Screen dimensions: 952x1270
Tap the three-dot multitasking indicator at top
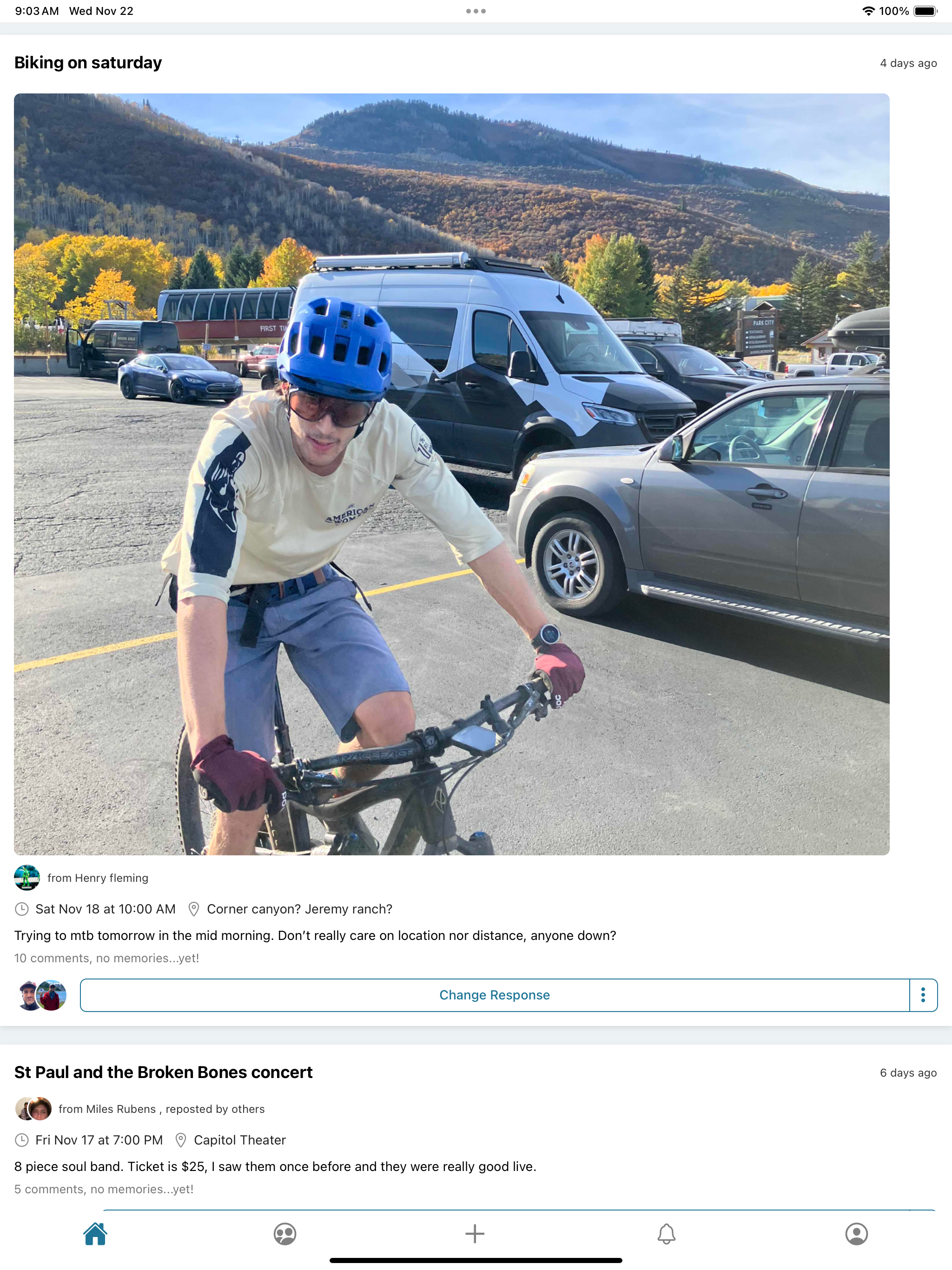pyautogui.click(x=476, y=11)
